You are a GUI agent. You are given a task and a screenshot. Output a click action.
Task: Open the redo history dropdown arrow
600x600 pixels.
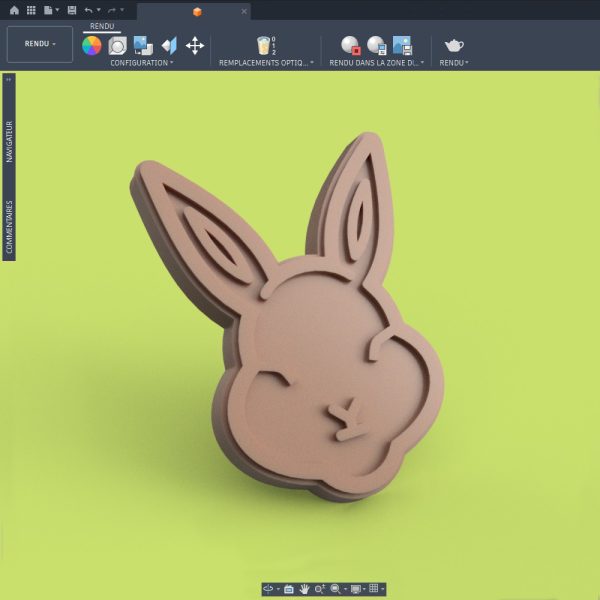point(122,10)
